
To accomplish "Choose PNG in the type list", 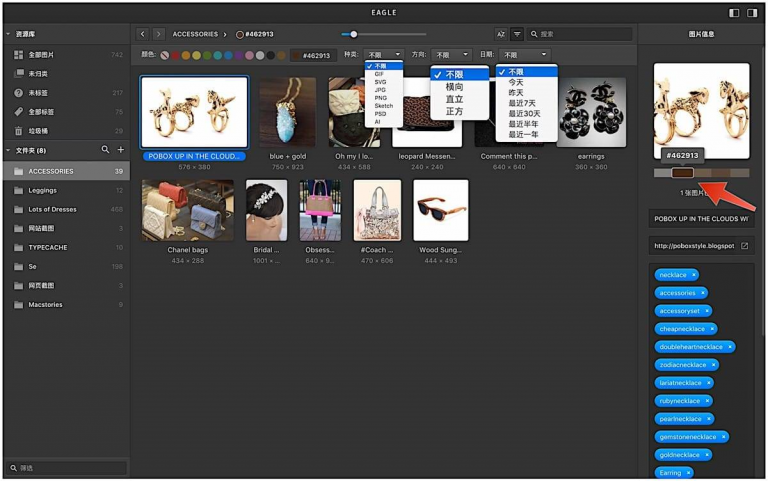I will click(x=381, y=98).
